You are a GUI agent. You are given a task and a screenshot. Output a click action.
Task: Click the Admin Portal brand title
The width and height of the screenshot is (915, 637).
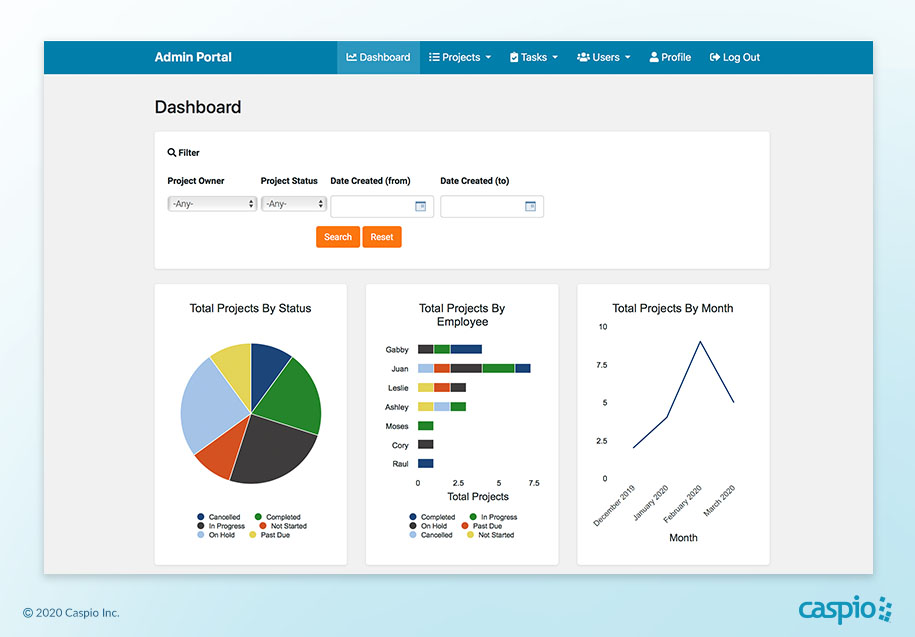click(193, 58)
